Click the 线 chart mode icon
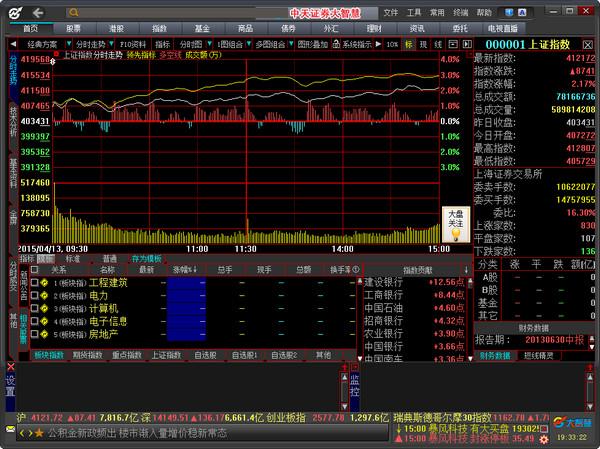The image size is (600, 449). pyautogui.click(x=439, y=45)
